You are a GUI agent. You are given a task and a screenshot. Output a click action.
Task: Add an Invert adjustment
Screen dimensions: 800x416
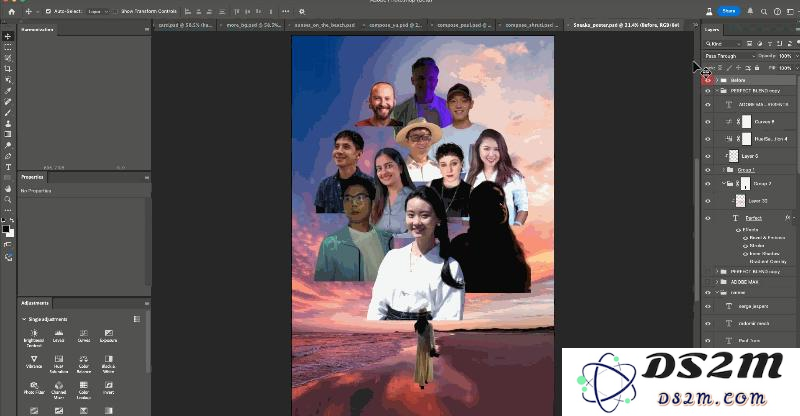tap(108, 388)
